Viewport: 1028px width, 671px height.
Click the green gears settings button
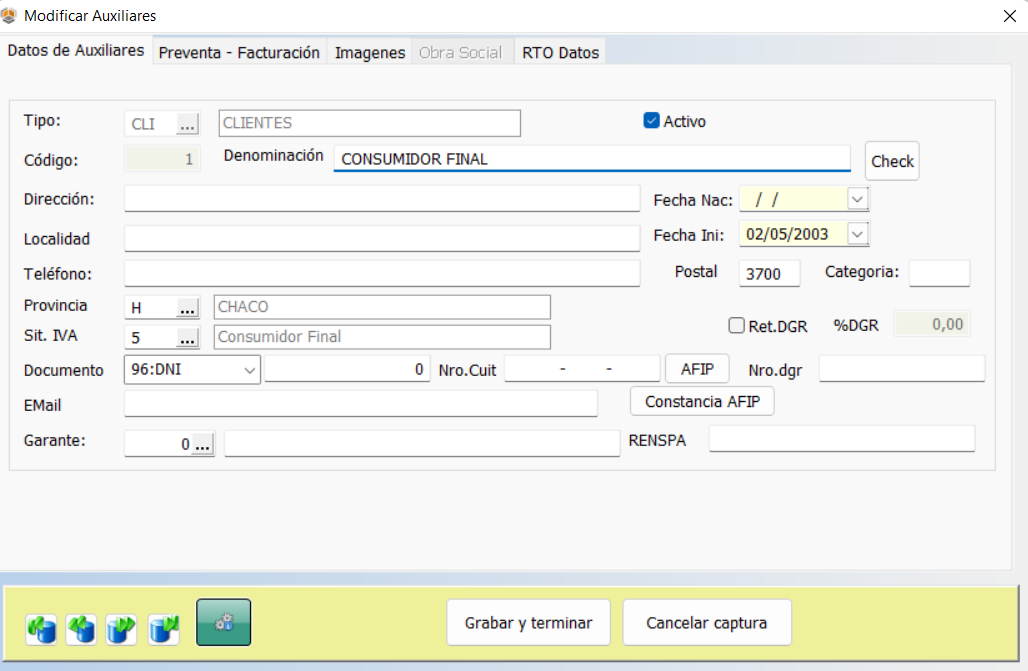(x=223, y=622)
